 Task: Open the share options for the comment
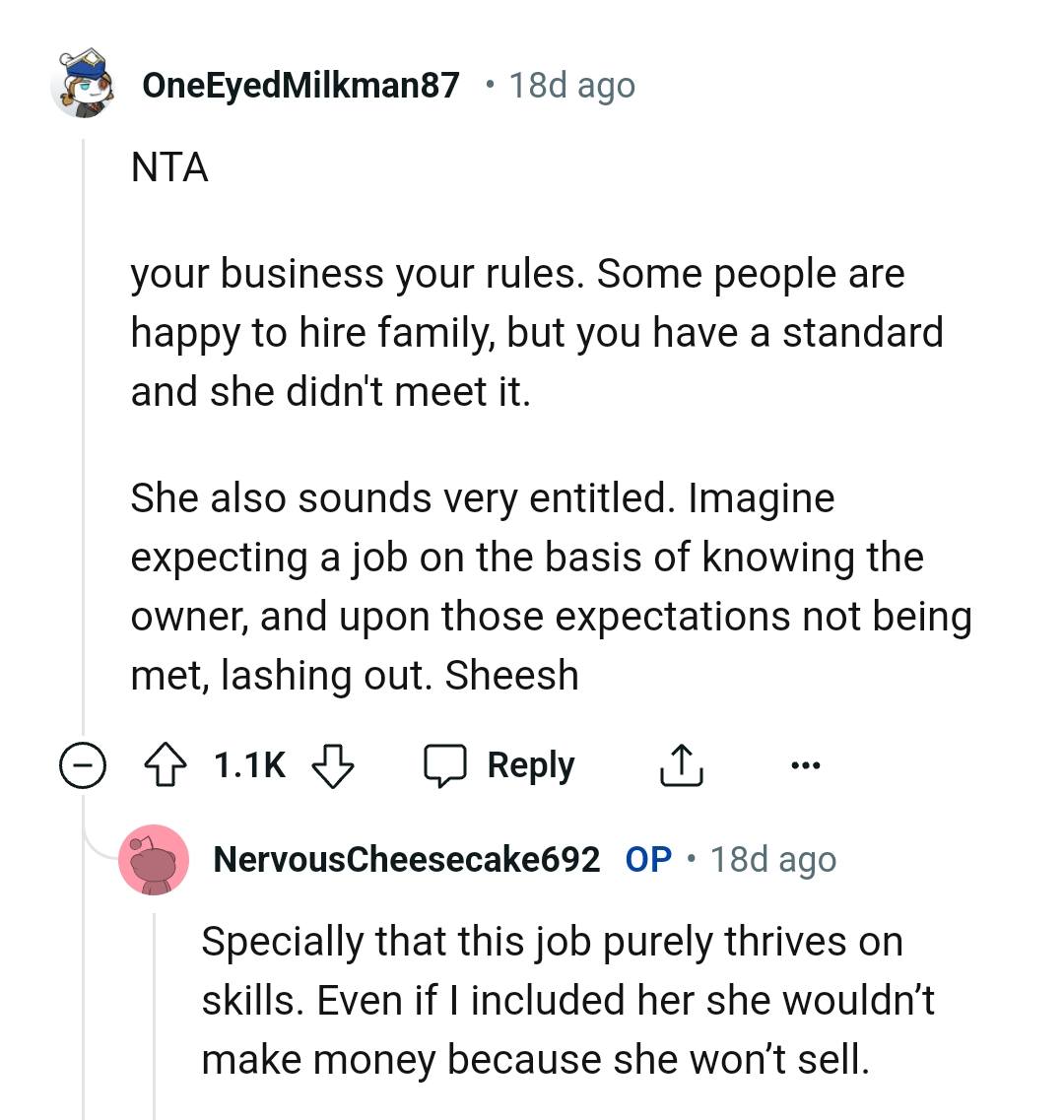(x=681, y=764)
